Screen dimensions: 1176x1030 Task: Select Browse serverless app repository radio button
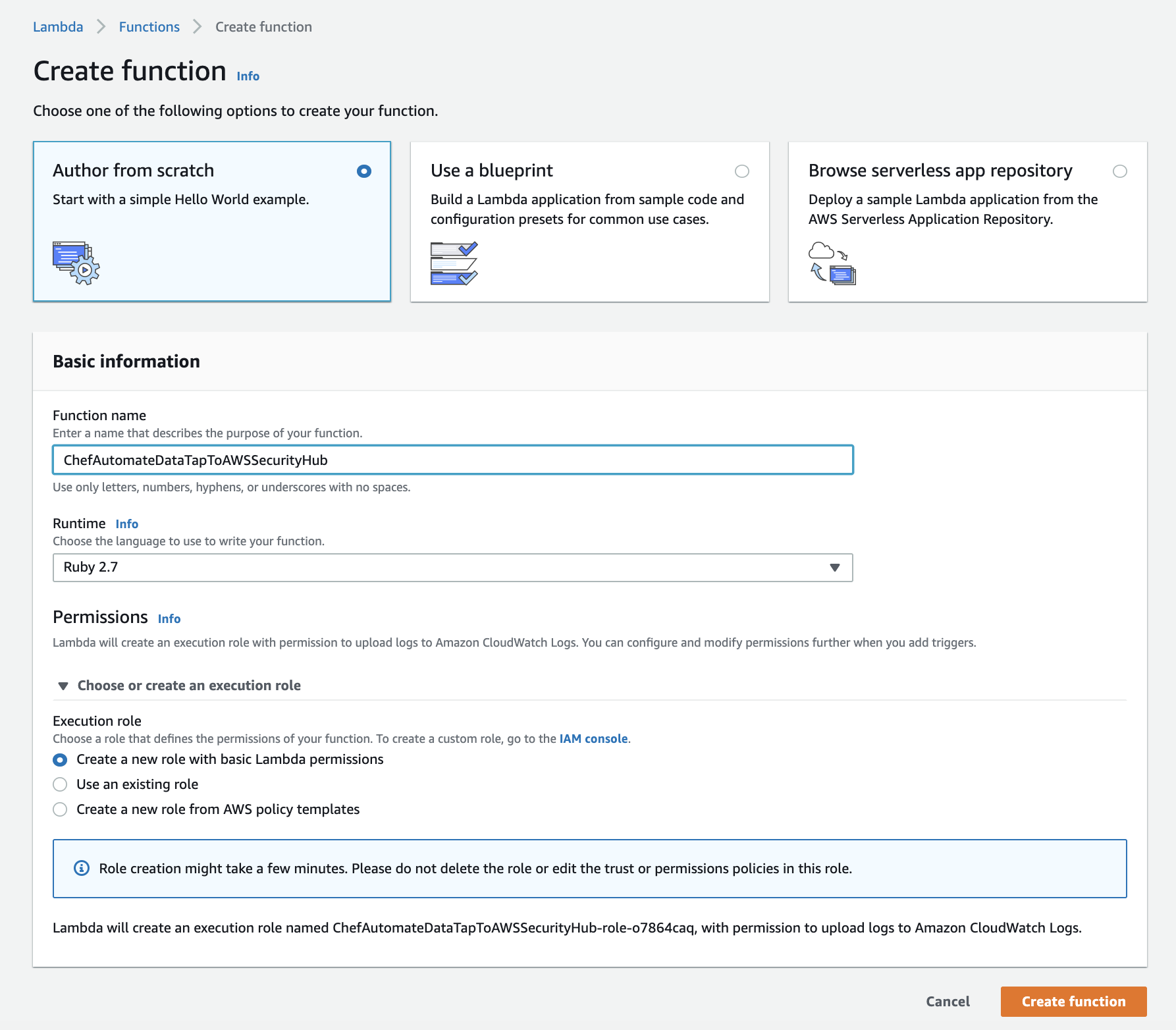click(x=1120, y=171)
